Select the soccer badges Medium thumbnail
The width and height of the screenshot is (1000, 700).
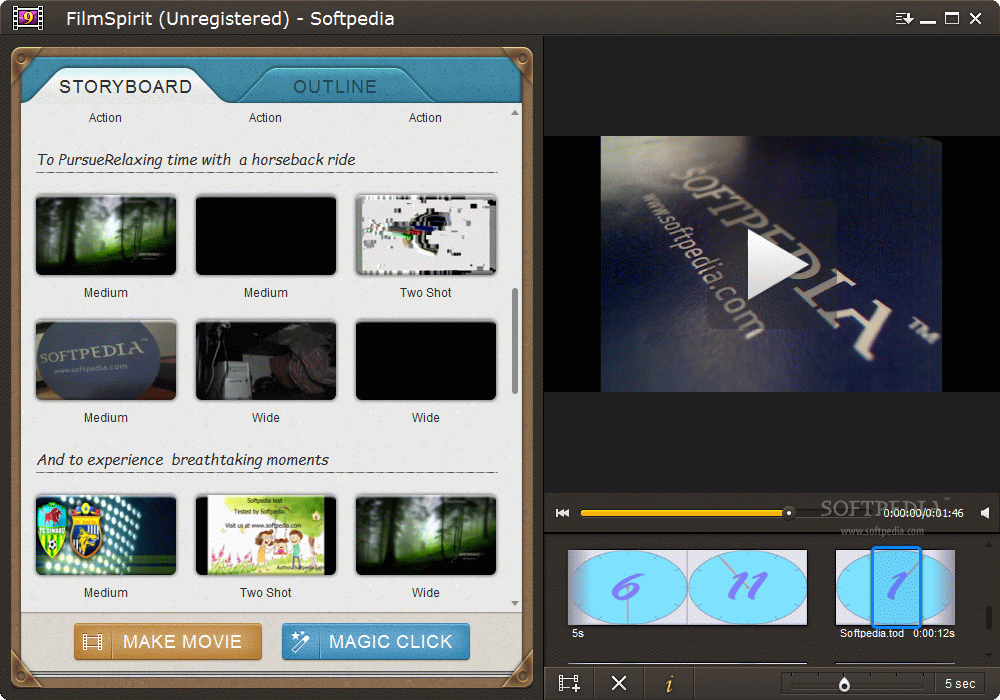click(106, 536)
